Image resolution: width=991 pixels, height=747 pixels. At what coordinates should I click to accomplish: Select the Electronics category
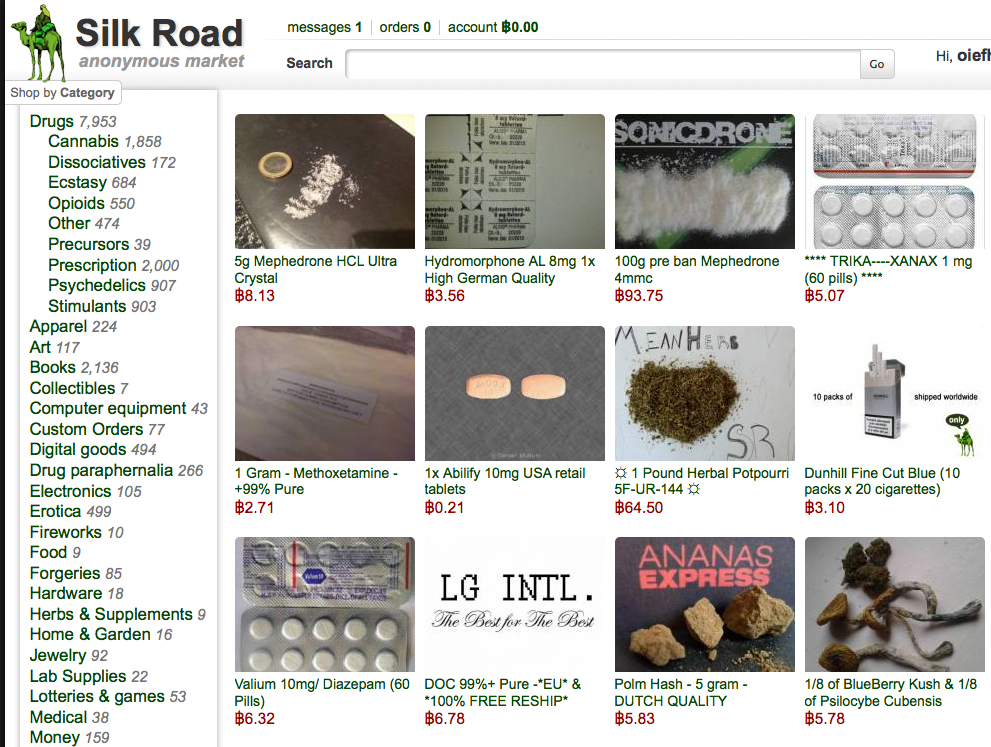pos(85,491)
